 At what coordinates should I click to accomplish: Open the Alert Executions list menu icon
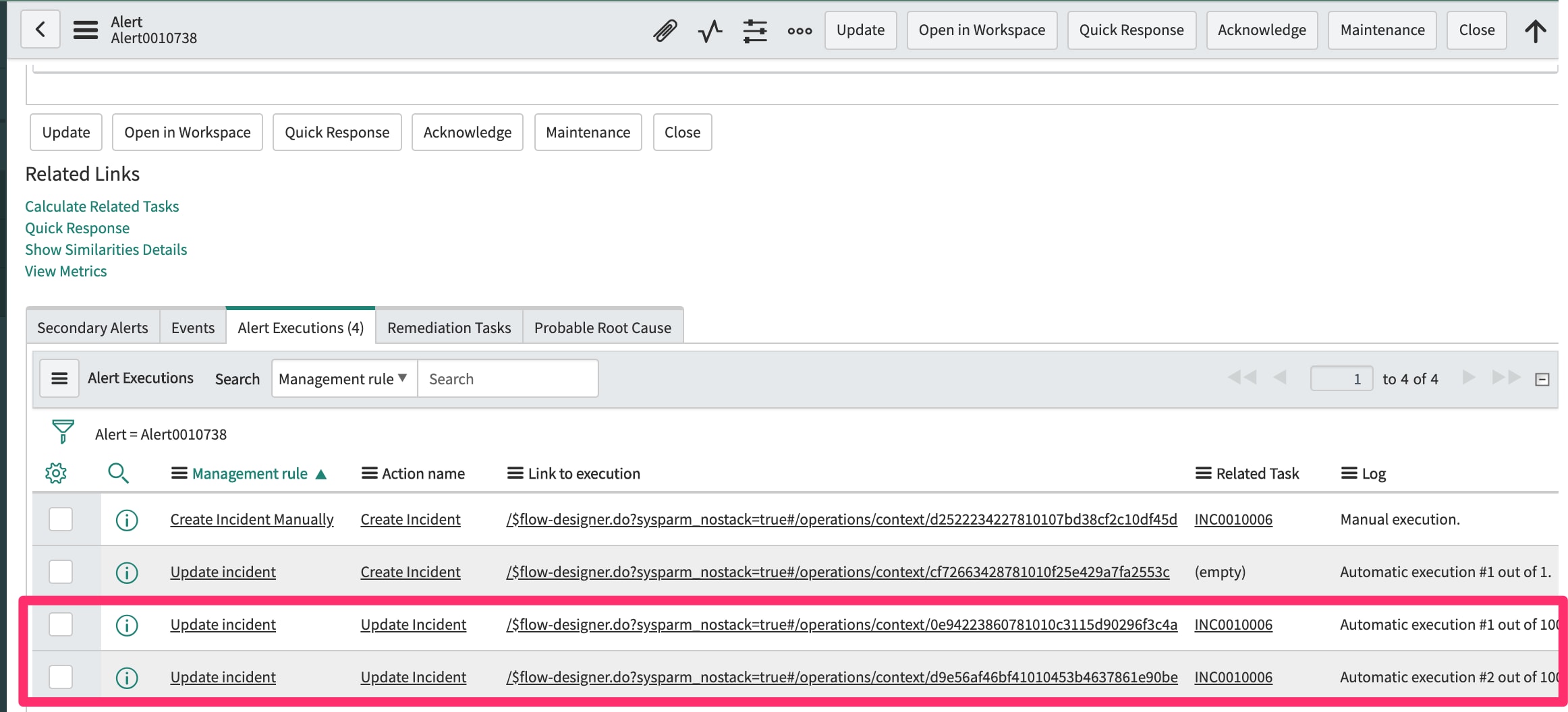click(x=59, y=378)
